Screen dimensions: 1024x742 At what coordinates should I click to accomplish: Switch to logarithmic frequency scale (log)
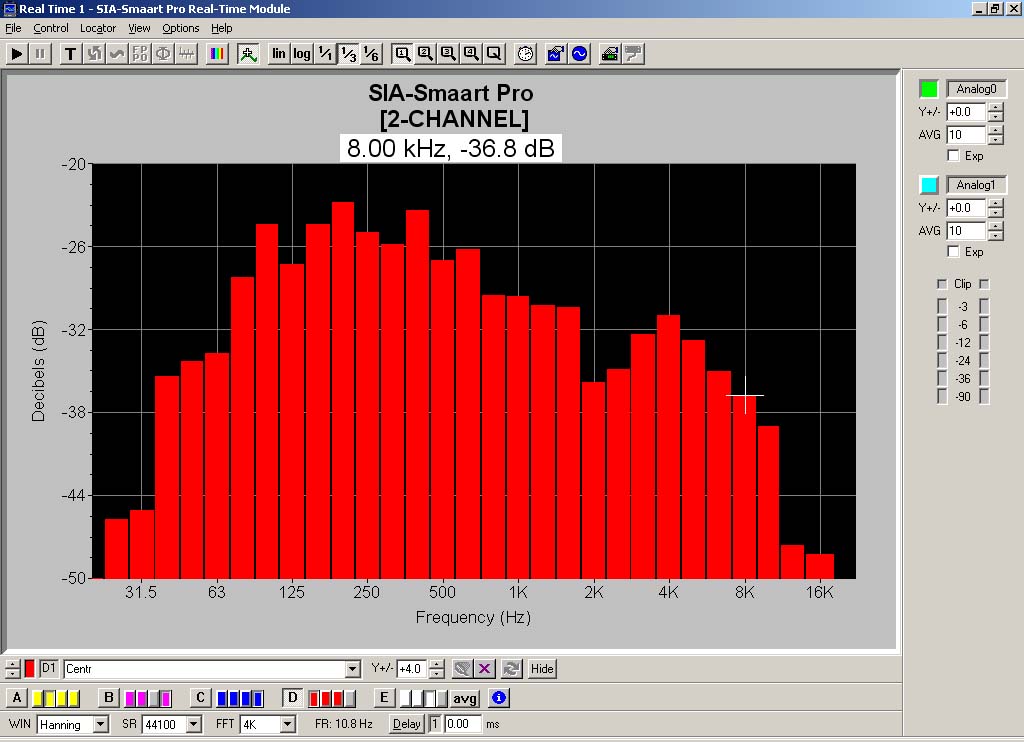pos(302,54)
